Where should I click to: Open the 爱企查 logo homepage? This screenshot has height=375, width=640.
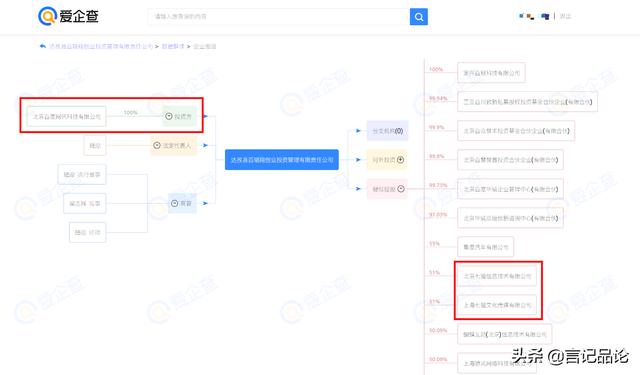click(x=68, y=16)
